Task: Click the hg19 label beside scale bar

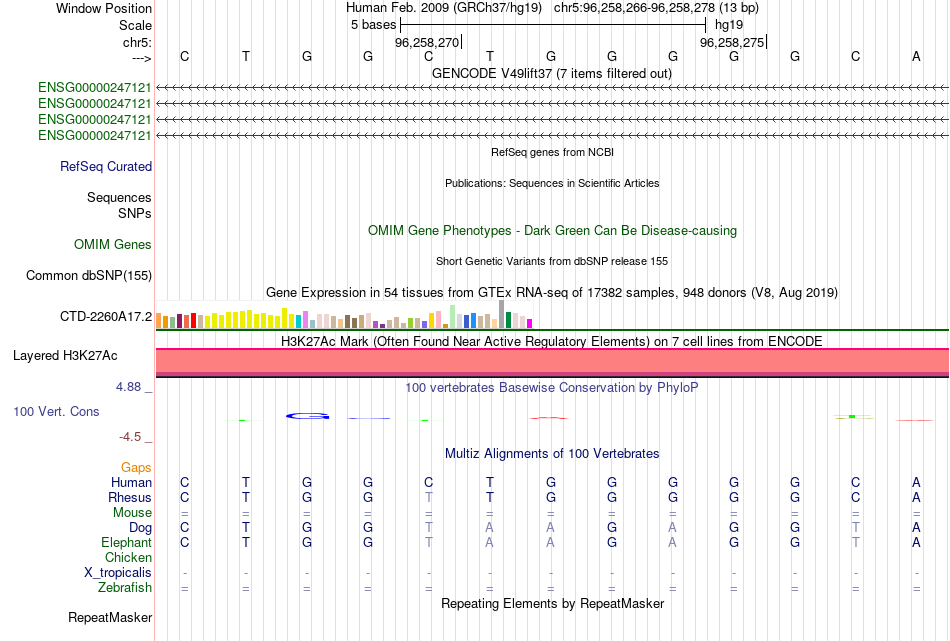Action: [729, 25]
